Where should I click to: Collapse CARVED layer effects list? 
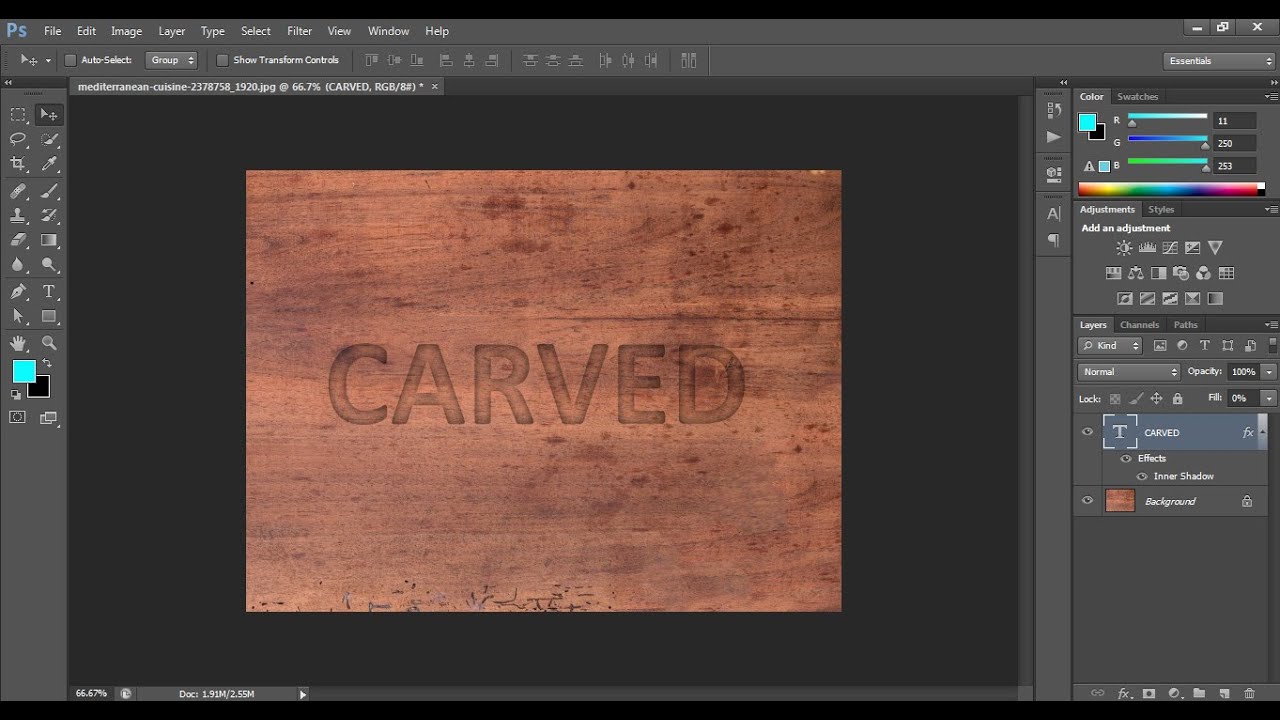point(1262,430)
